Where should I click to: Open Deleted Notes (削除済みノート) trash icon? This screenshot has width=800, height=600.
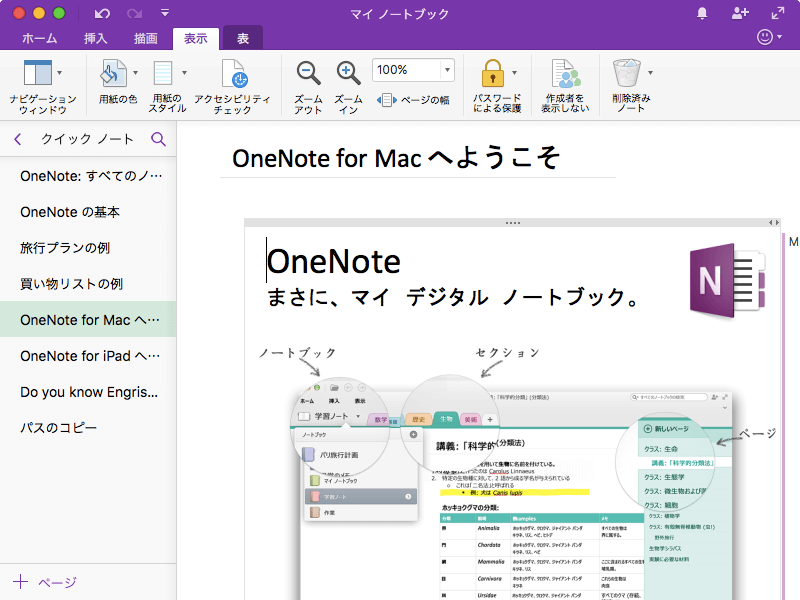click(627, 74)
